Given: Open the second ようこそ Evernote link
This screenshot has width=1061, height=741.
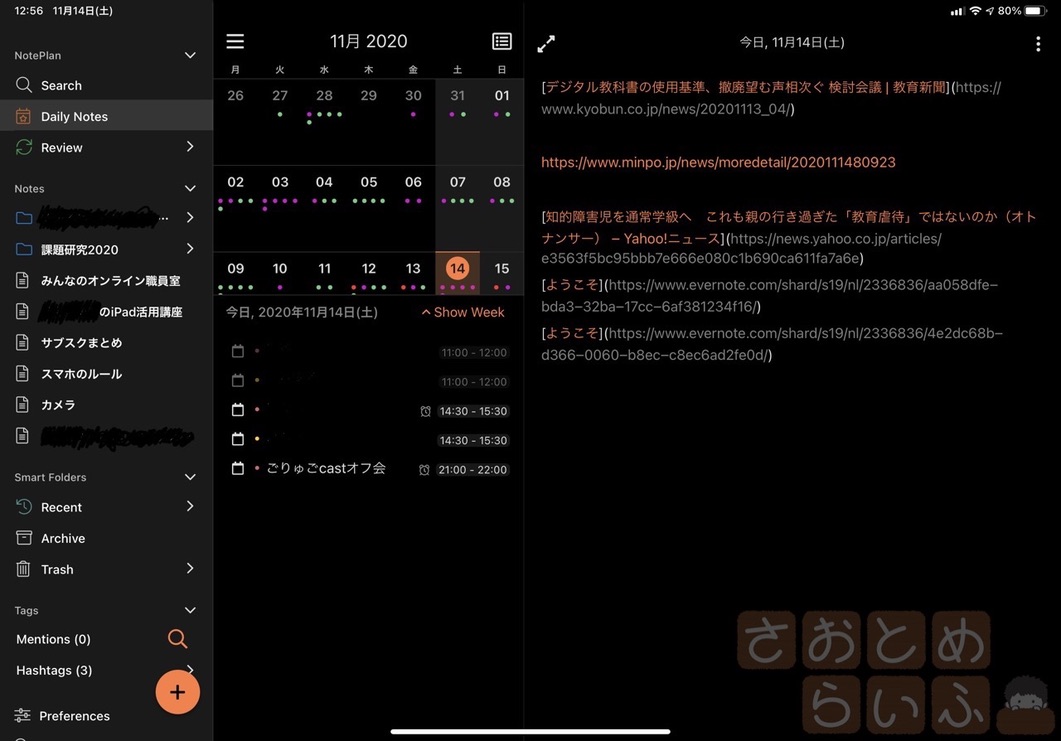Looking at the screenshot, I should (572, 333).
